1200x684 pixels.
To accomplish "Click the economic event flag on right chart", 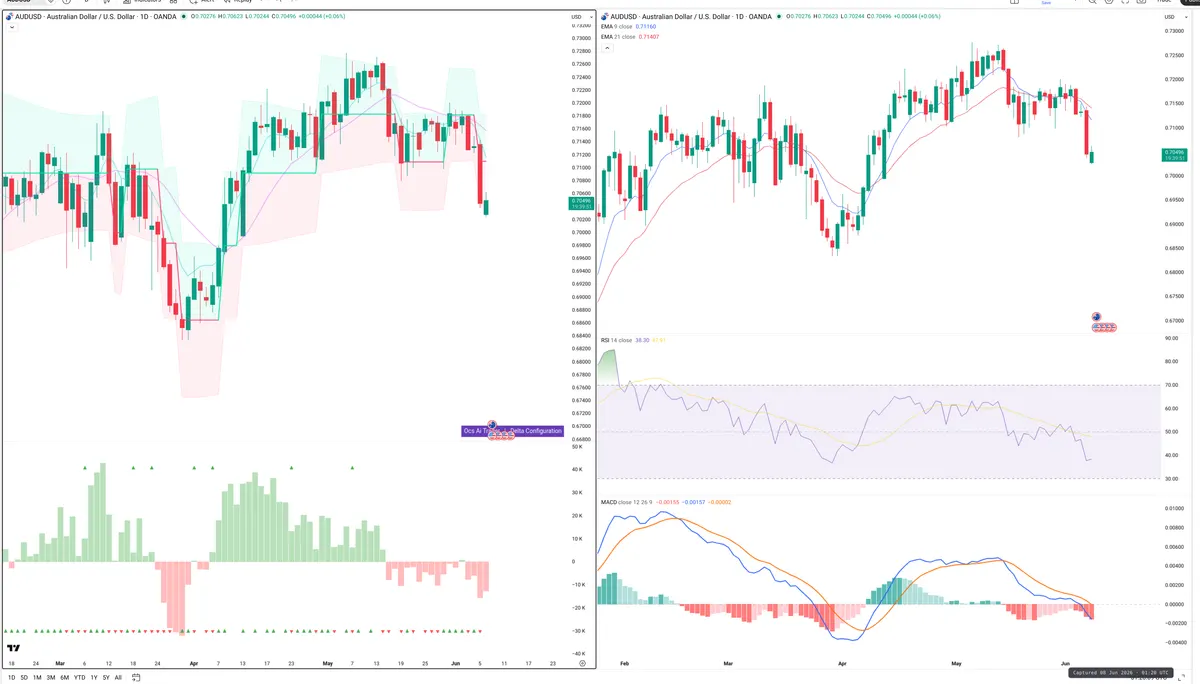I will point(1097,317).
